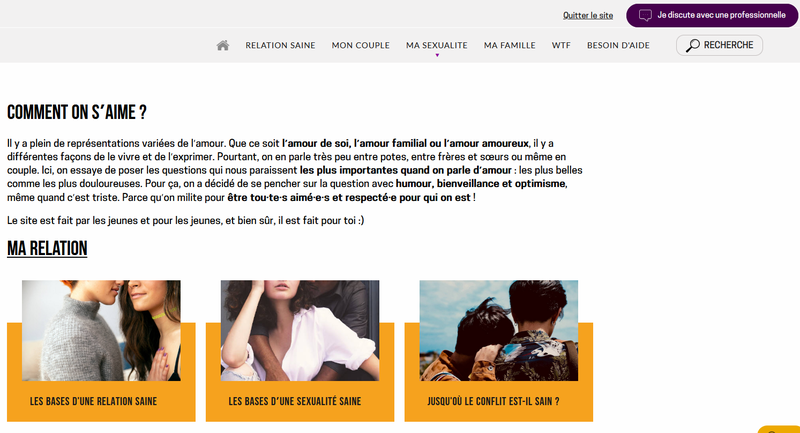Click the yellow widget at bottom-right corner
Screen dimensions: 800x433
779,429
